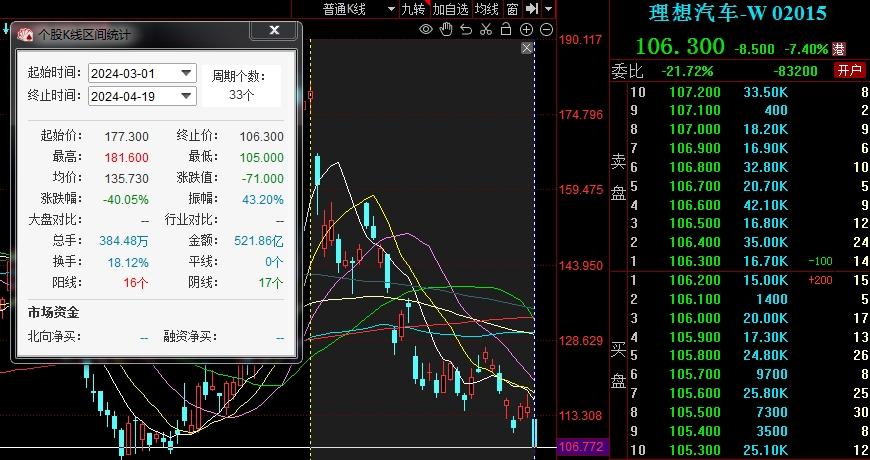Select buy level 6 price 105.700
The width and height of the screenshot is (870, 460).
(x=695, y=375)
